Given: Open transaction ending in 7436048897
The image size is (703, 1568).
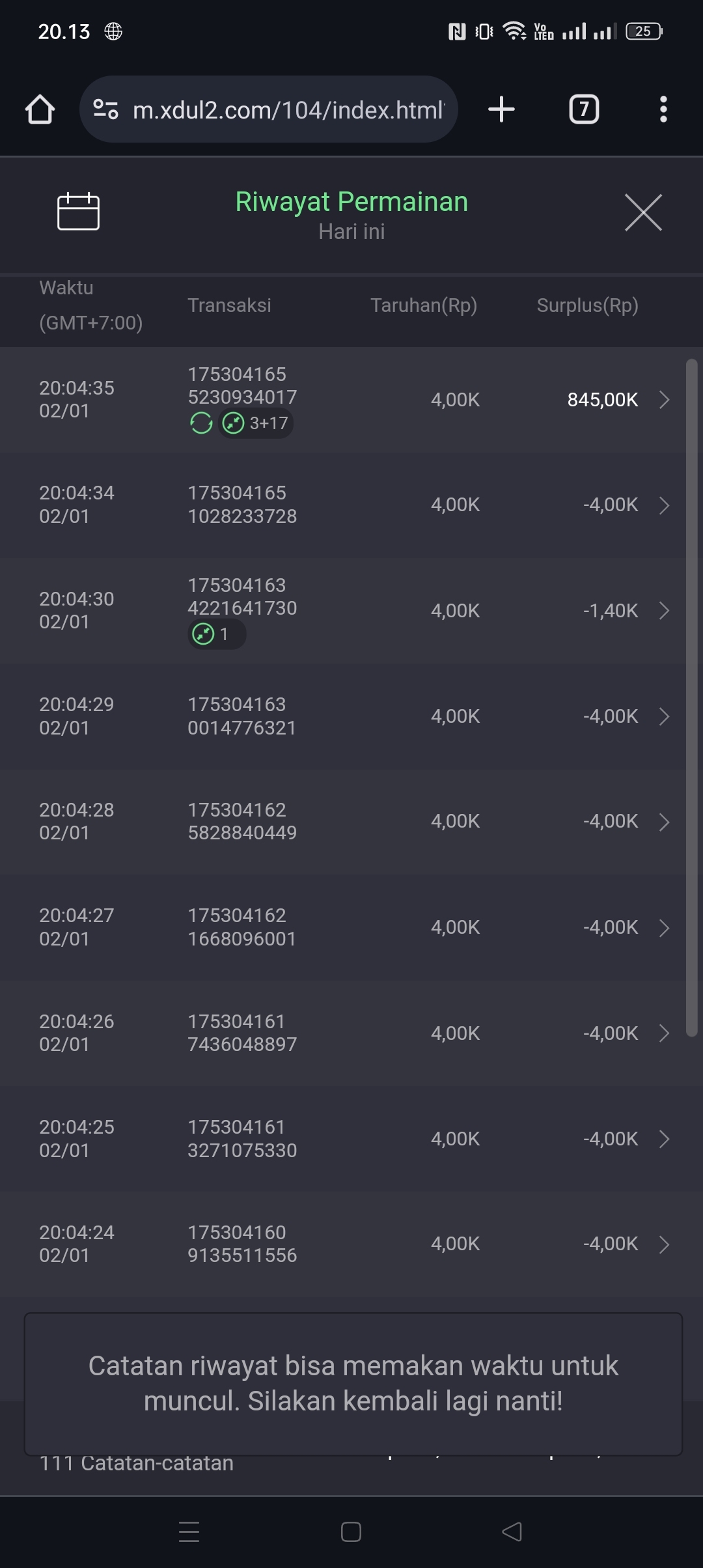Looking at the screenshot, I should pos(241,1033).
